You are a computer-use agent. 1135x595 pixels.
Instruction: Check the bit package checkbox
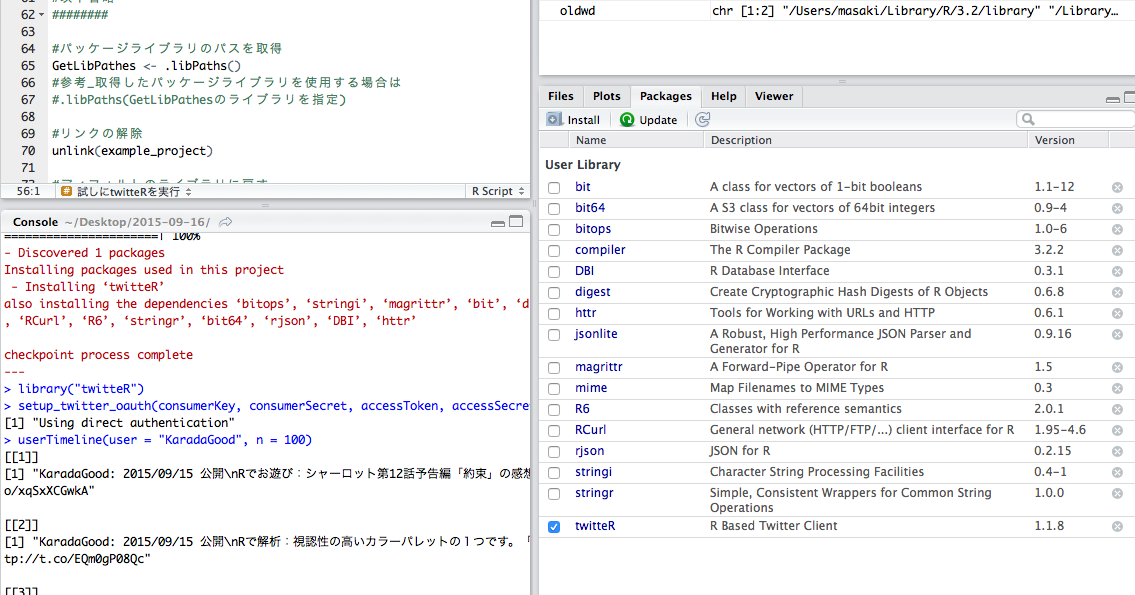pyautogui.click(x=554, y=187)
